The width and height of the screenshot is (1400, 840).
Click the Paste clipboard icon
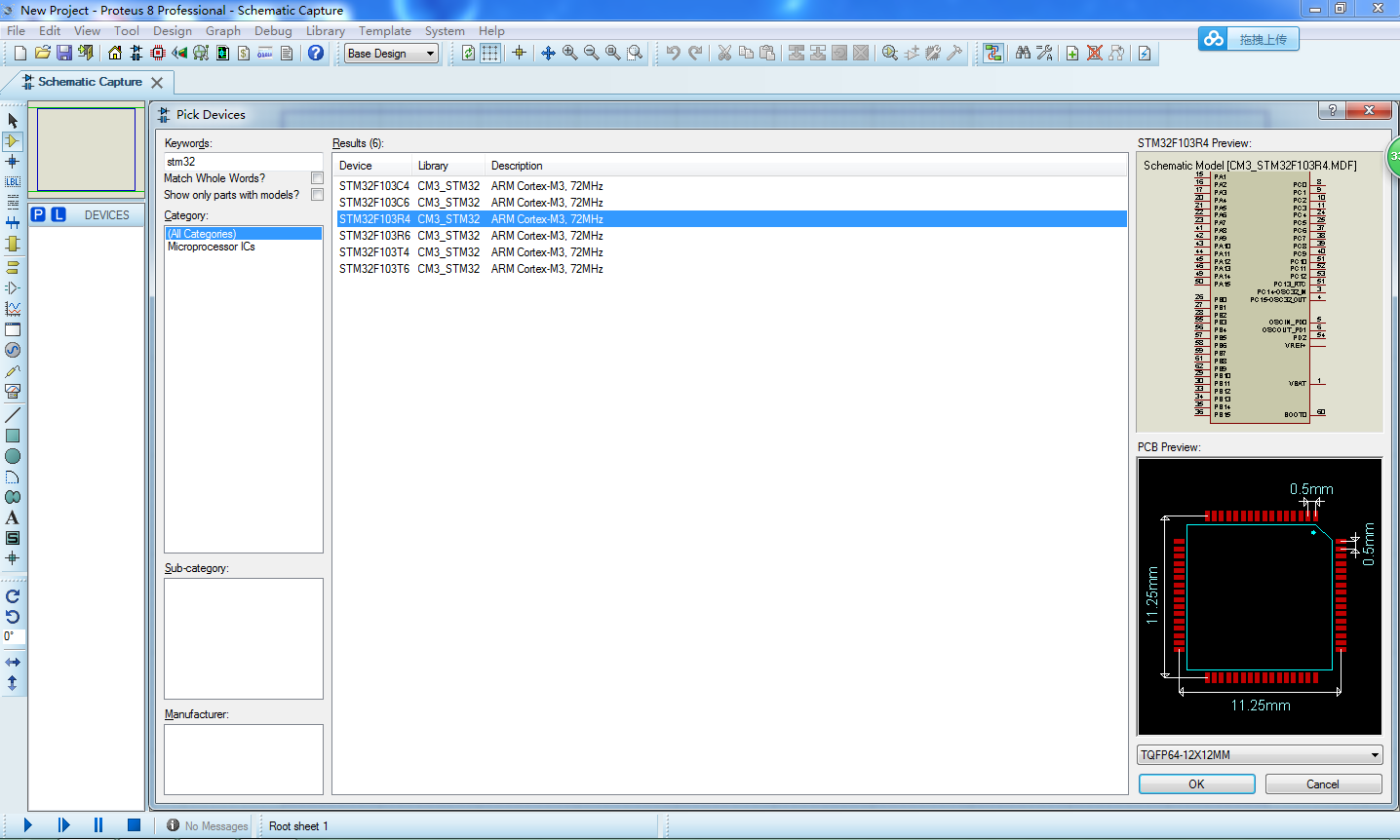click(x=767, y=53)
